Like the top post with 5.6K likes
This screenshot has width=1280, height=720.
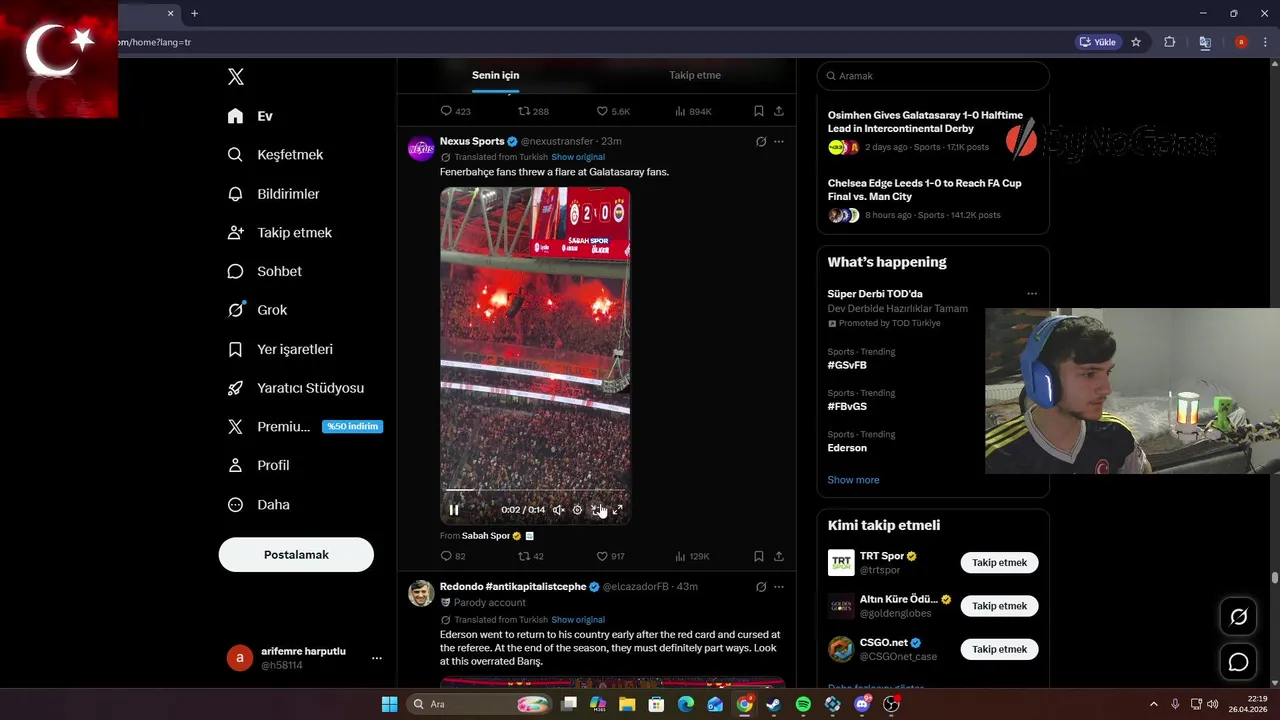pos(613,111)
